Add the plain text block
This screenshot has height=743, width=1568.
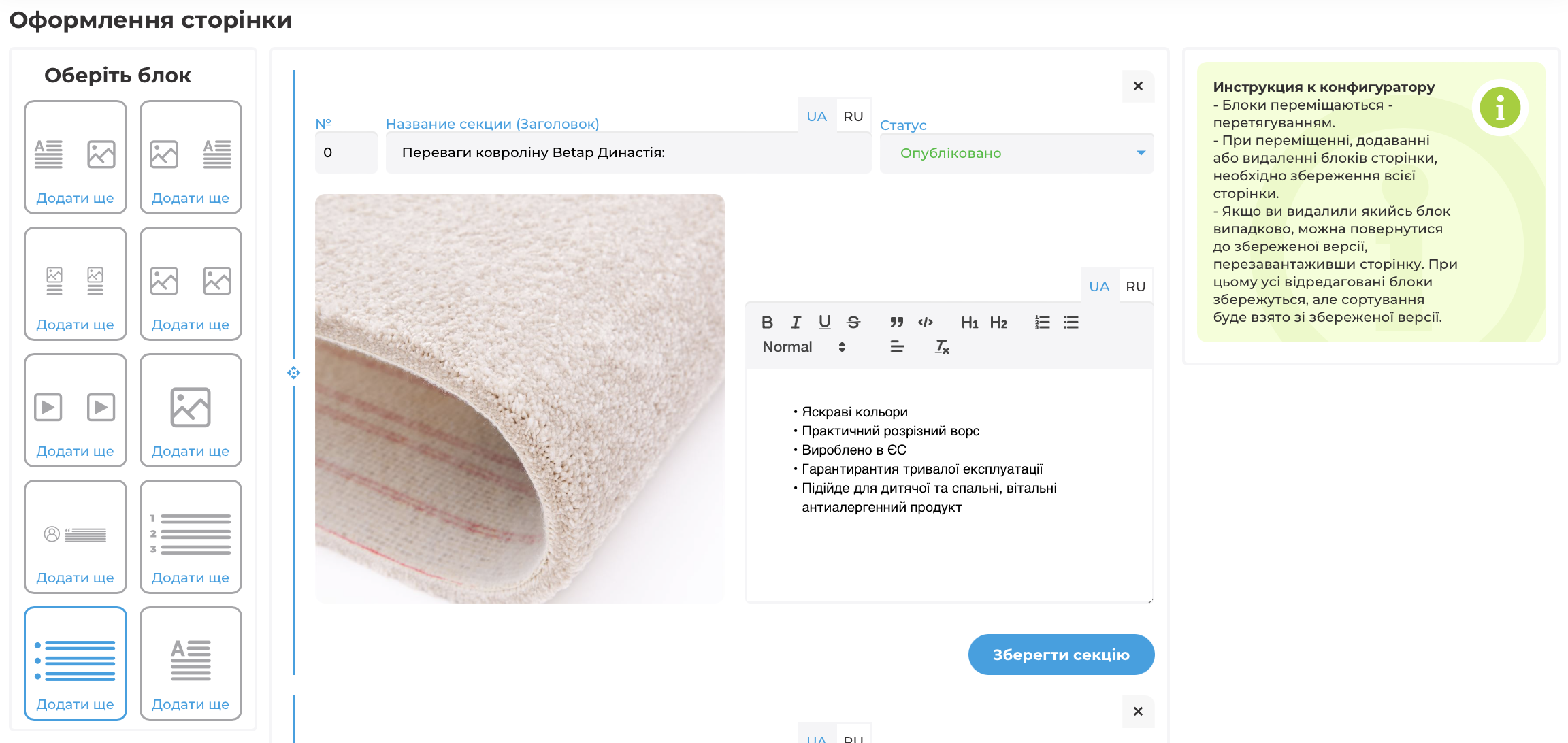click(x=191, y=663)
